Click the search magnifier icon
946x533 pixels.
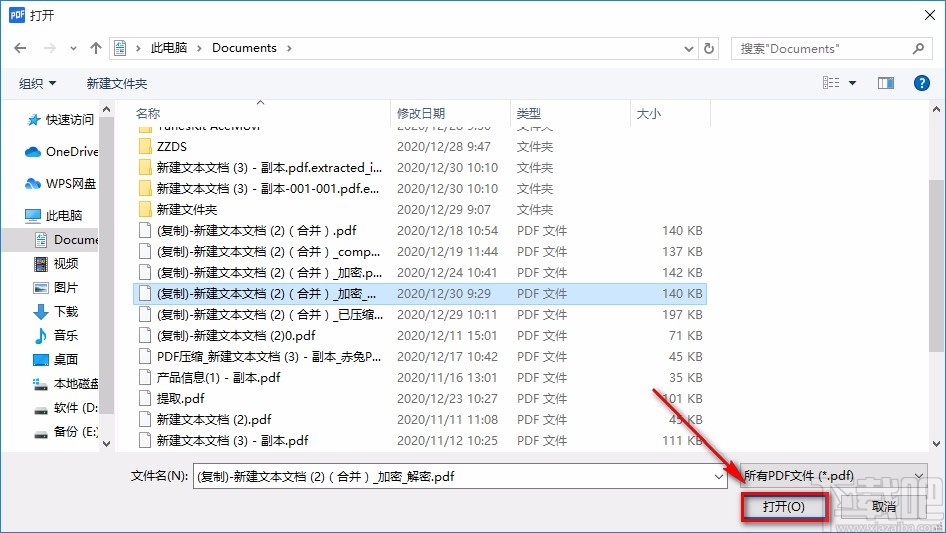(918, 48)
